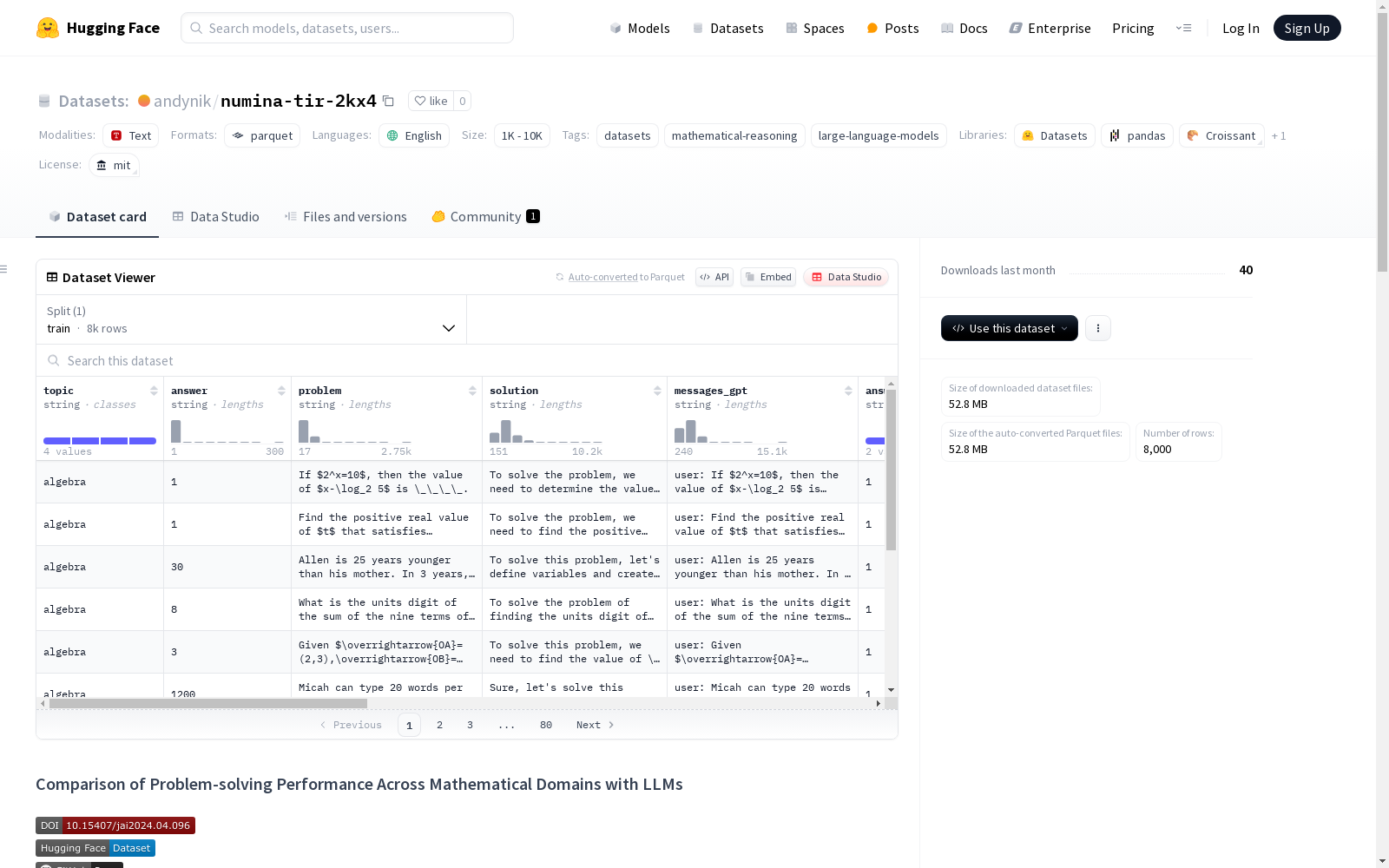Image resolution: width=1389 pixels, height=868 pixels.
Task: Open the red Data Studio button
Action: tap(846, 277)
